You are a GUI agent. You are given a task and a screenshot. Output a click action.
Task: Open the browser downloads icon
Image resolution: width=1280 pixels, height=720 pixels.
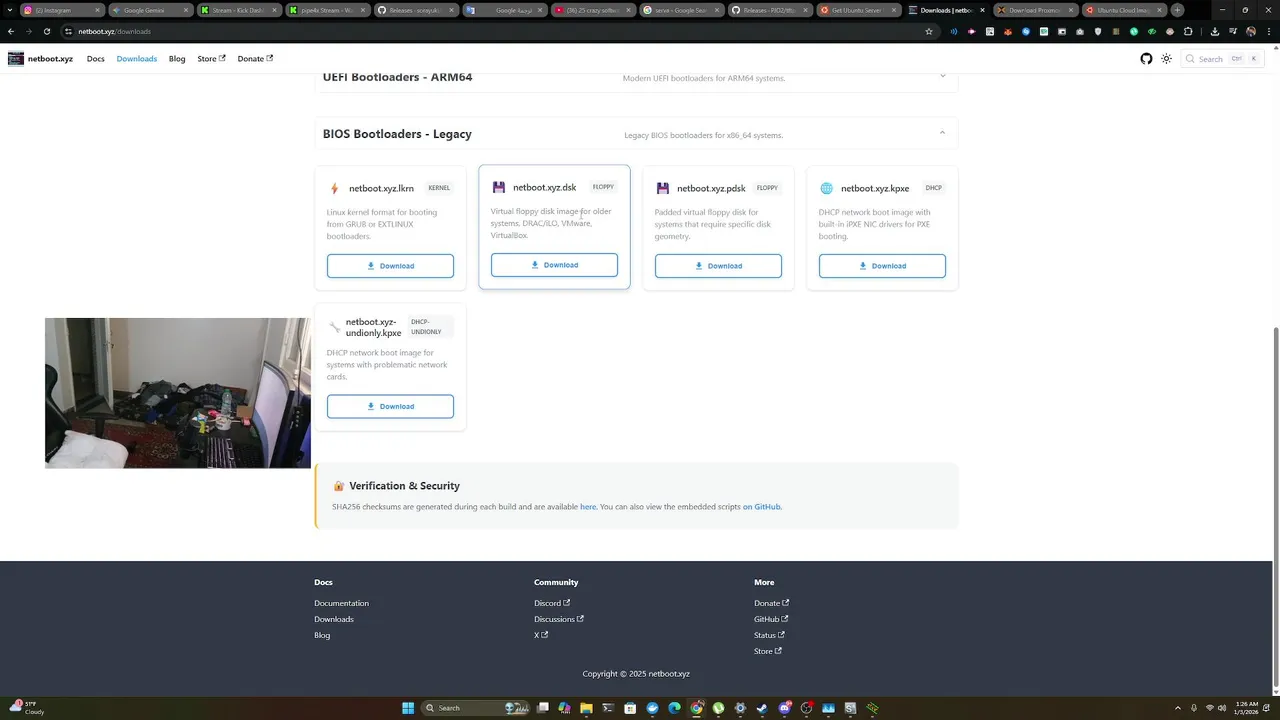[1215, 31]
